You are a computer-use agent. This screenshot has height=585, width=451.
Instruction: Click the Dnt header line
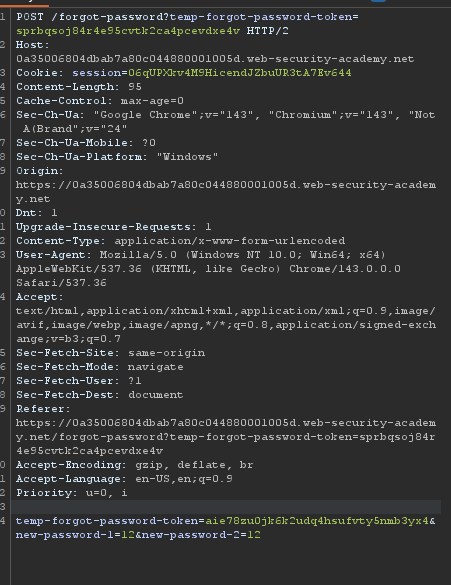tap(37, 213)
